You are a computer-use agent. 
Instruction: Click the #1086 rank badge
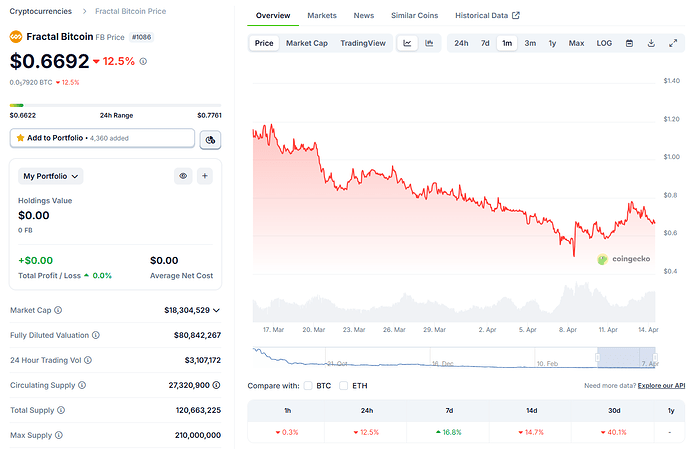point(141,37)
